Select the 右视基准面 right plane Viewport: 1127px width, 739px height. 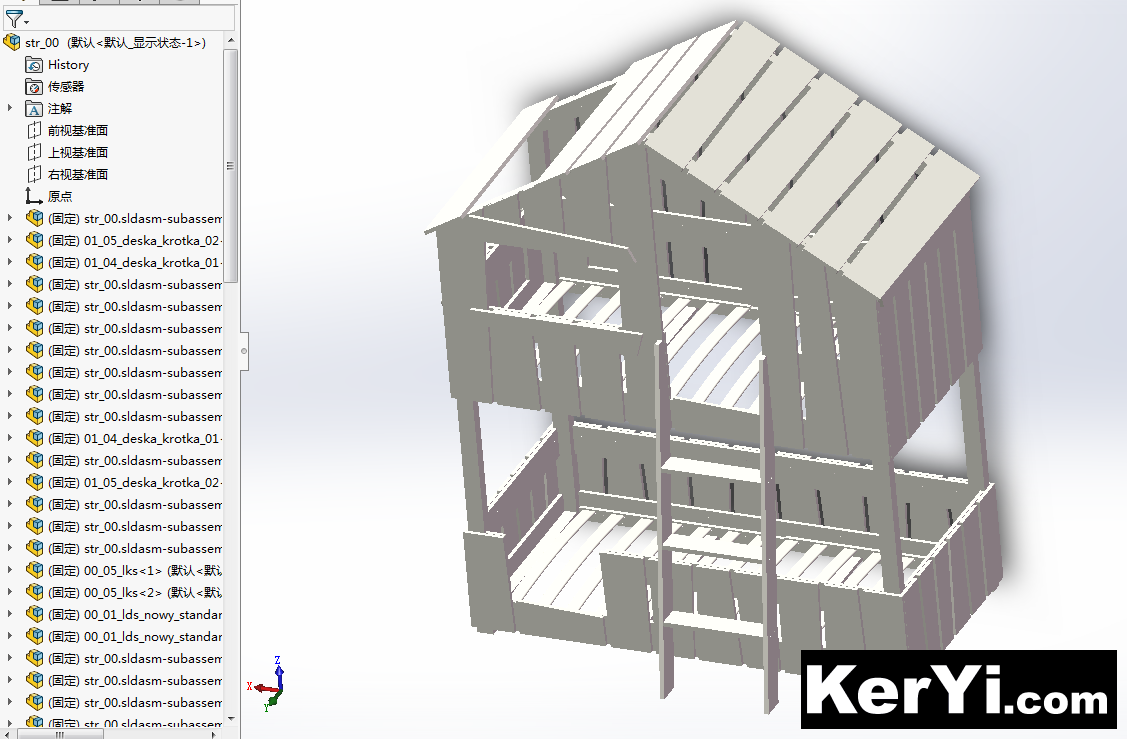click(77, 174)
